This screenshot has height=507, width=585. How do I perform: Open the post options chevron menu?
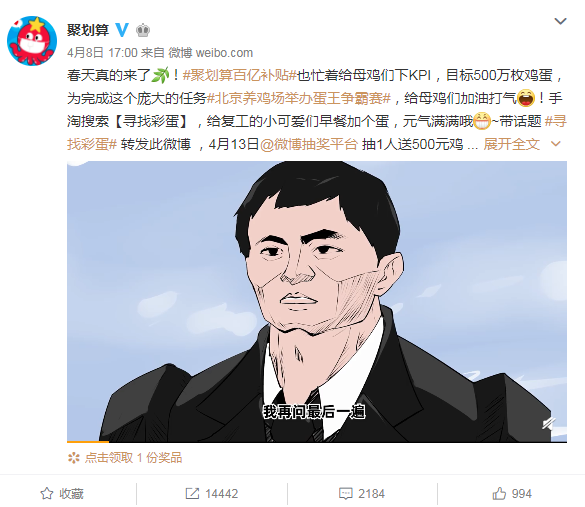point(560,21)
